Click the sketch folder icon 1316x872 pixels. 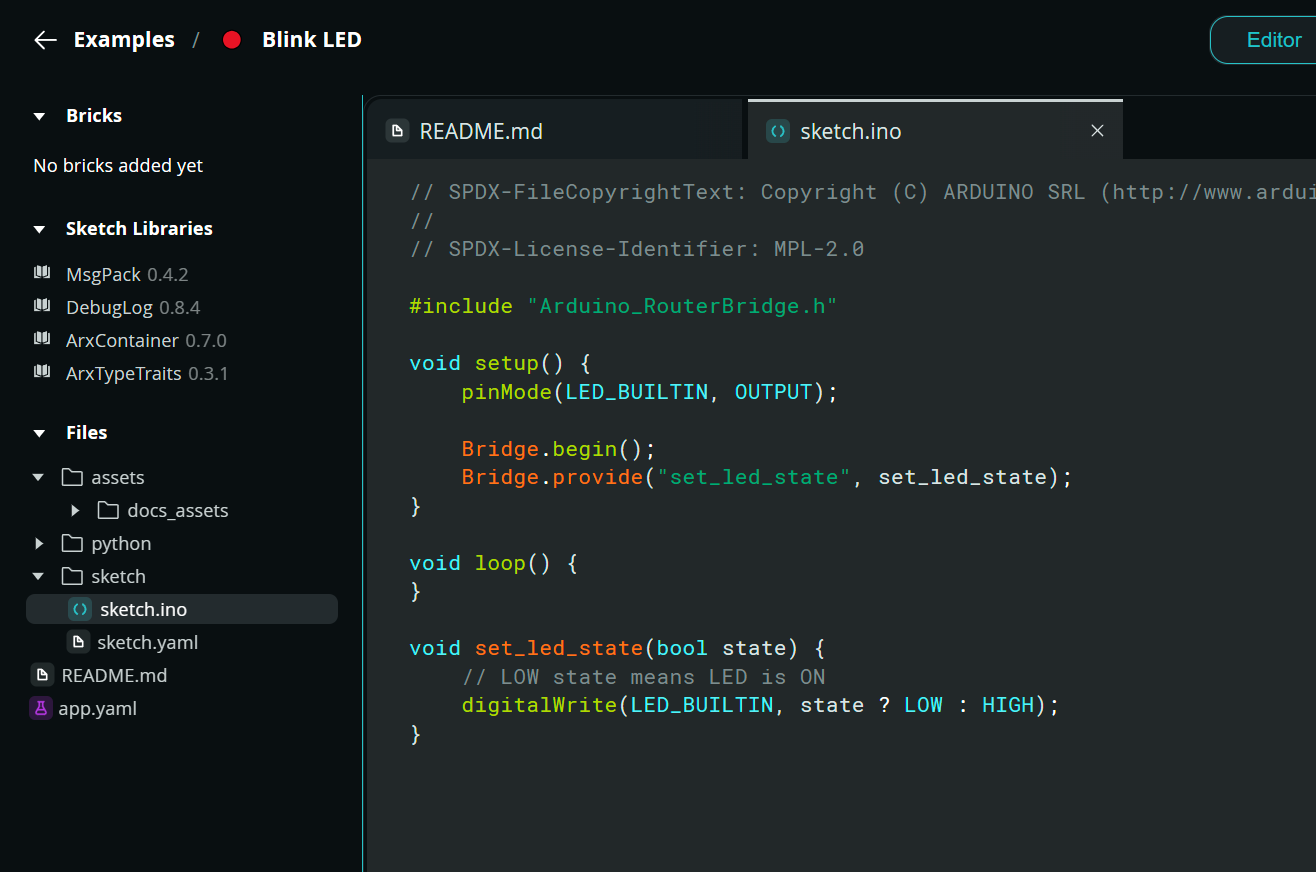[x=72, y=576]
